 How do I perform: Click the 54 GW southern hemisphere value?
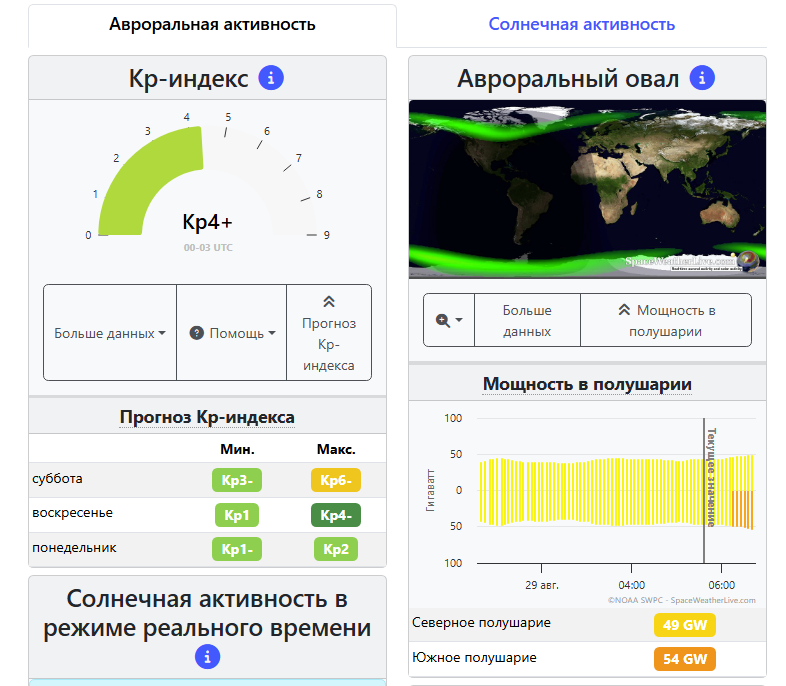685,658
